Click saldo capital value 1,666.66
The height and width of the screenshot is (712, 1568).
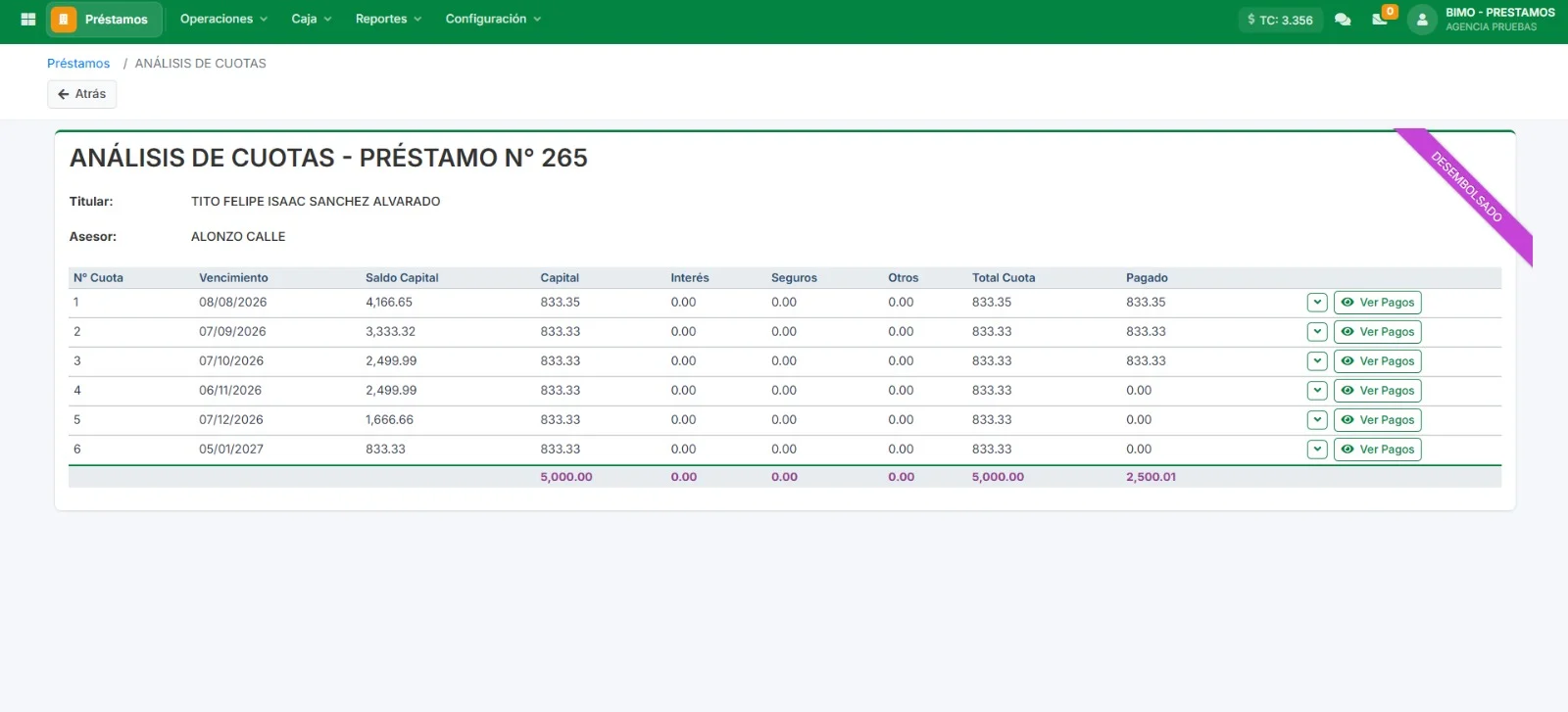pyautogui.click(x=389, y=420)
